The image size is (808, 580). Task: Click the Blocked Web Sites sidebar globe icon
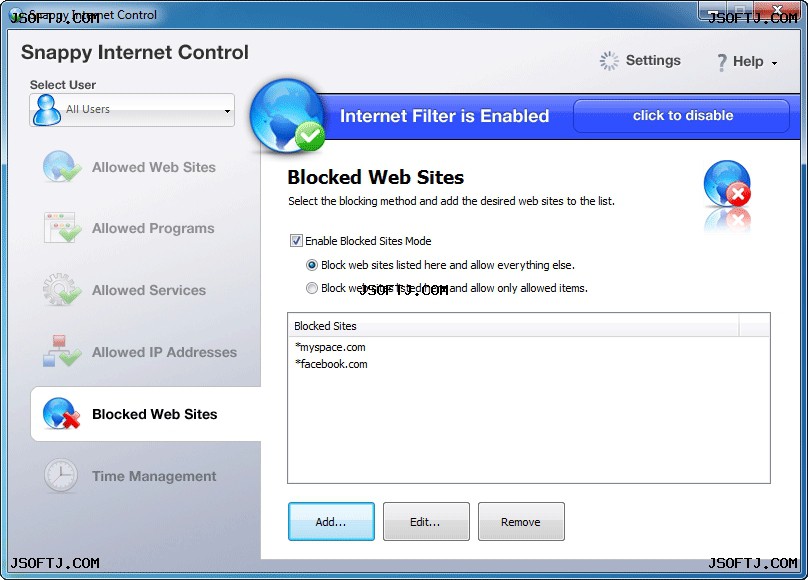click(x=62, y=413)
